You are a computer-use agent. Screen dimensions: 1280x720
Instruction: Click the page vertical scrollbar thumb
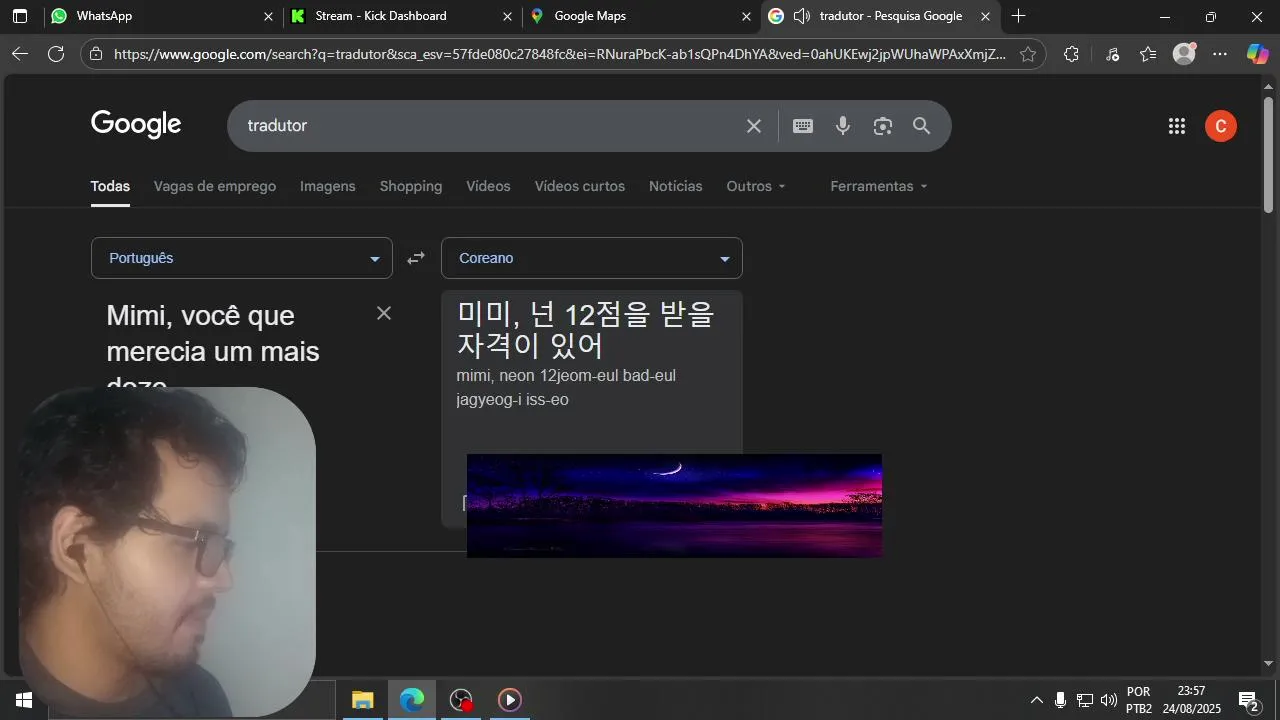pos(1269,155)
